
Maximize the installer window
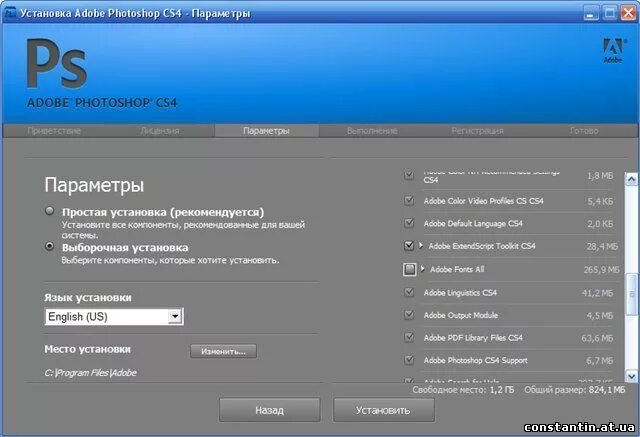click(x=610, y=13)
